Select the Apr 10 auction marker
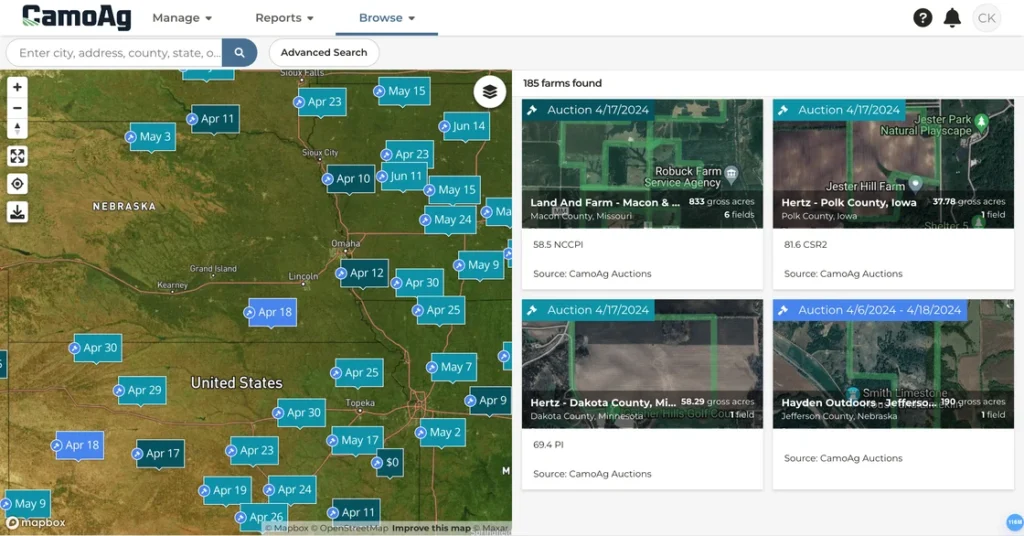The height and width of the screenshot is (536, 1024). (x=350, y=179)
